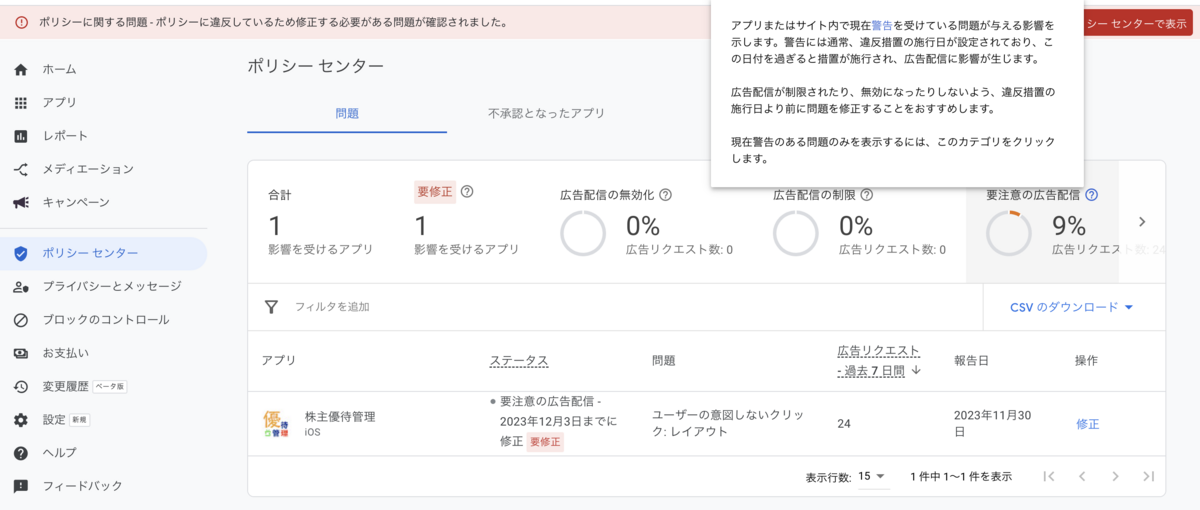Click the 修正 link for 株主優待管理
The height and width of the screenshot is (510, 1200).
1087,424
